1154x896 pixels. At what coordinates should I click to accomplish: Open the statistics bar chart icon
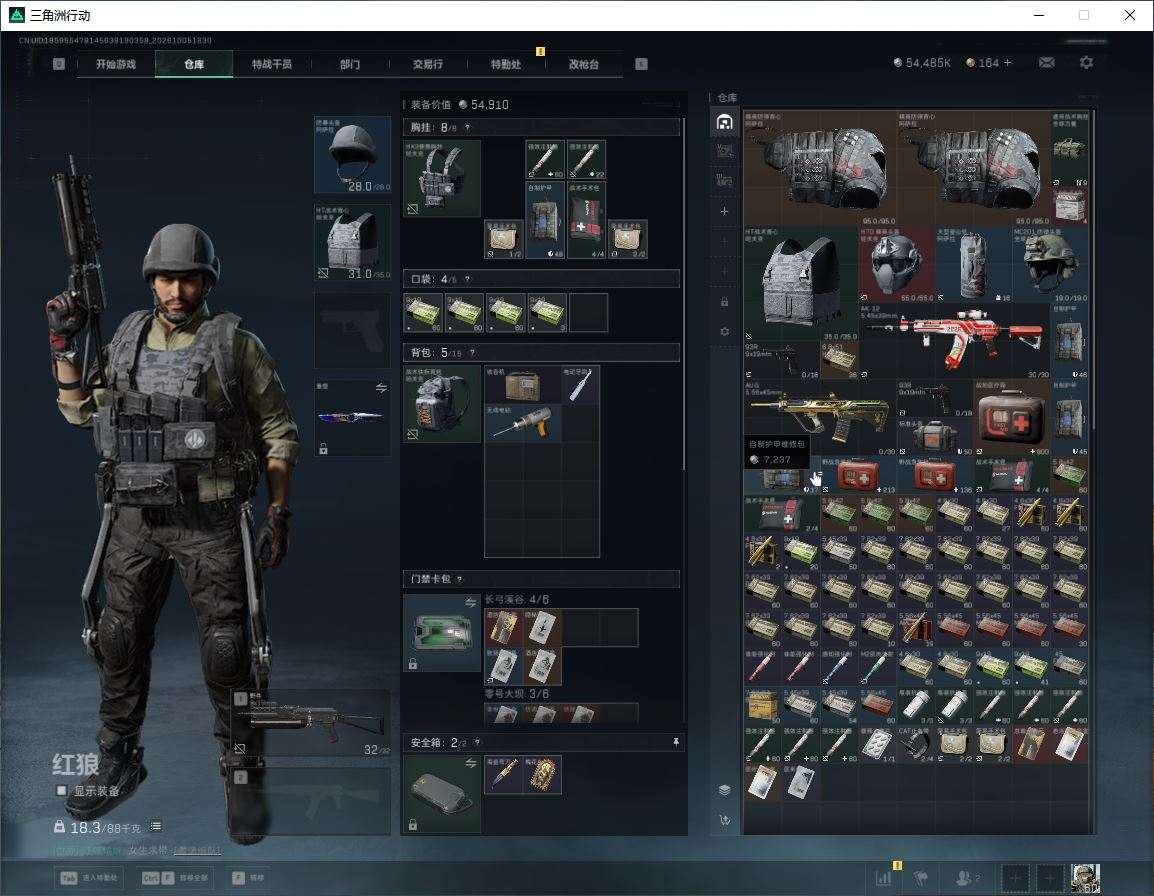coord(883,878)
